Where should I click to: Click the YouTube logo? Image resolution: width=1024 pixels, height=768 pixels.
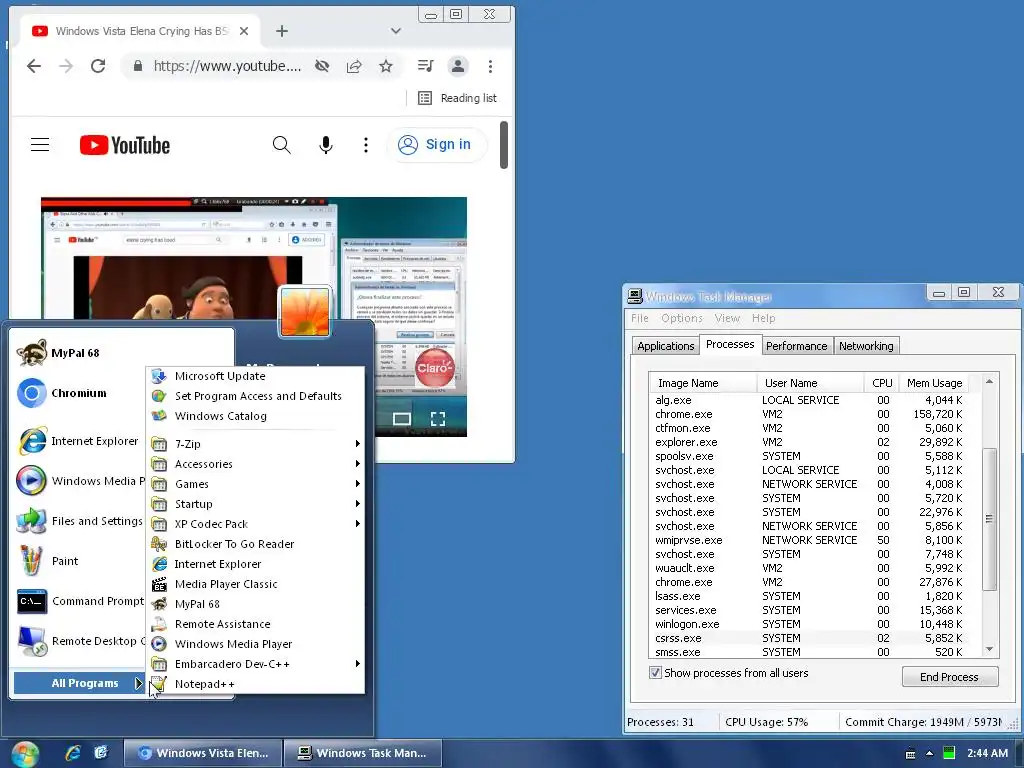(x=125, y=145)
